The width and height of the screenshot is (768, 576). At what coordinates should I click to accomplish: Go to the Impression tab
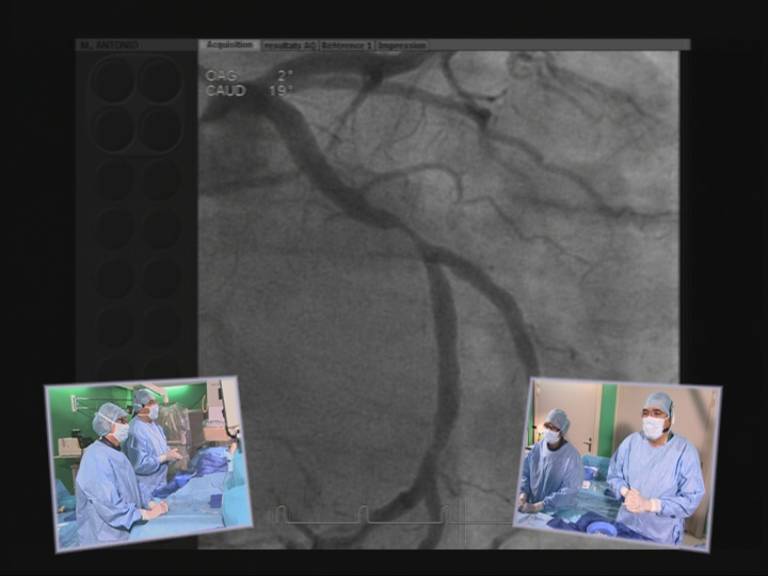pyautogui.click(x=402, y=45)
